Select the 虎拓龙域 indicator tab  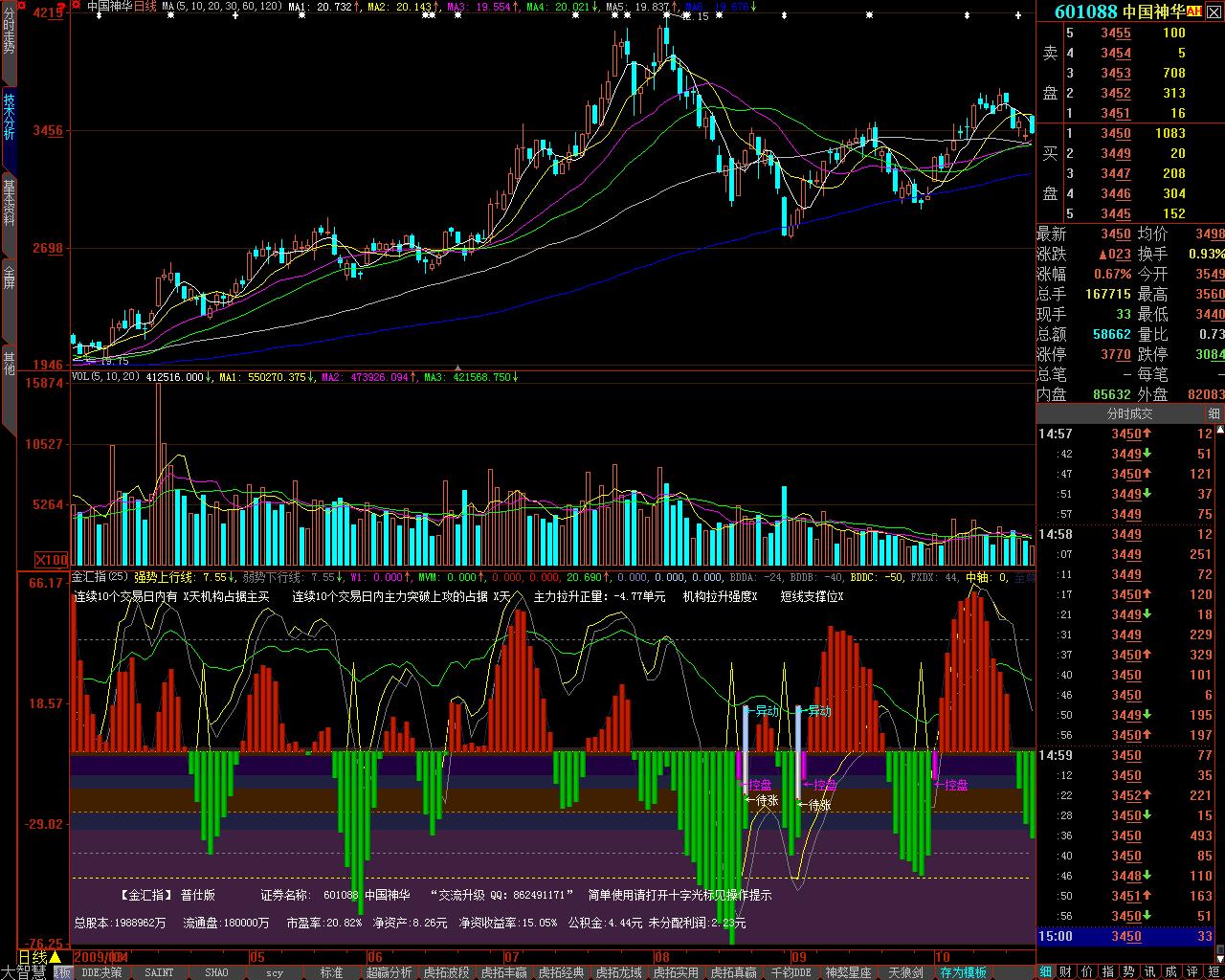pos(618,972)
